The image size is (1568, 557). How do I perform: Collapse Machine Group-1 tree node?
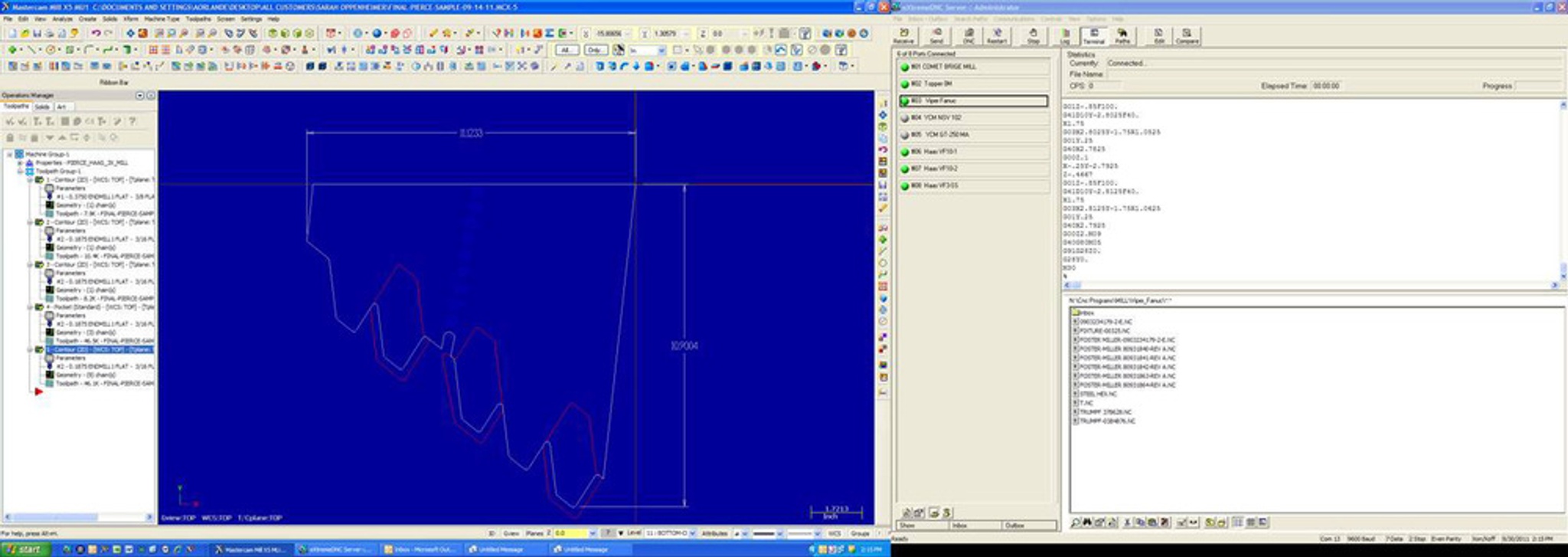tap(10, 154)
